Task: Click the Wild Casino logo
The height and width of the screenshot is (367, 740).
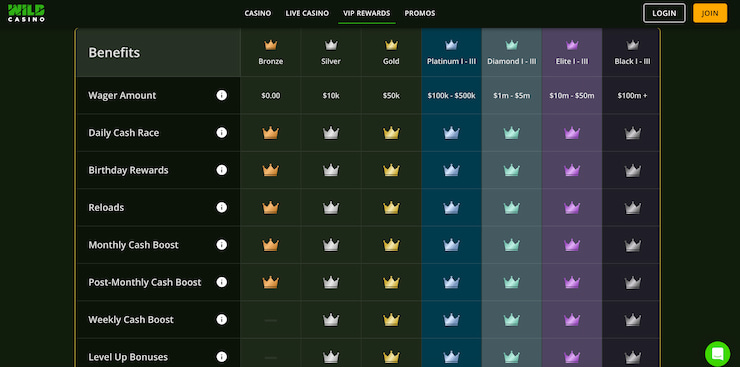Action: [26, 13]
